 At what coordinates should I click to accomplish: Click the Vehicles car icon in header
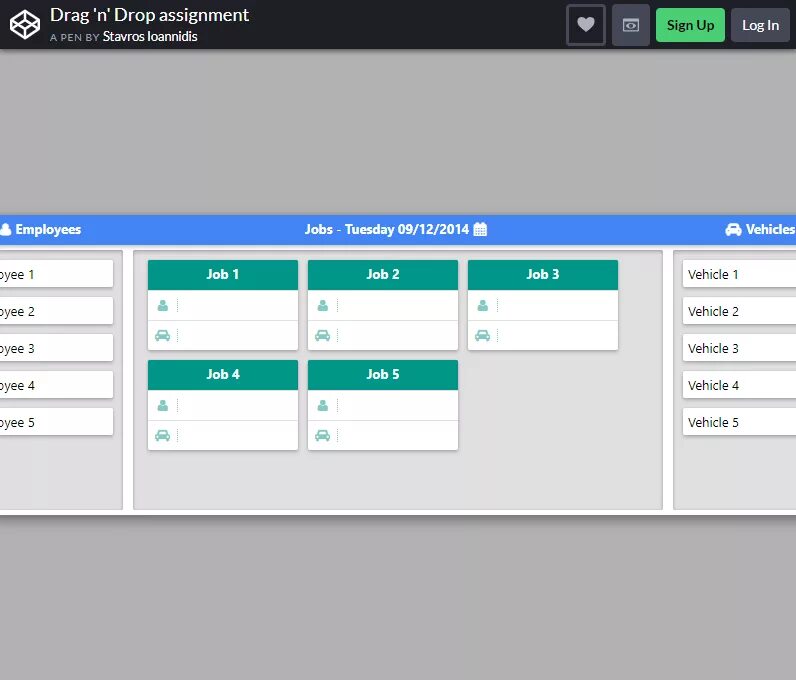pyautogui.click(x=733, y=230)
